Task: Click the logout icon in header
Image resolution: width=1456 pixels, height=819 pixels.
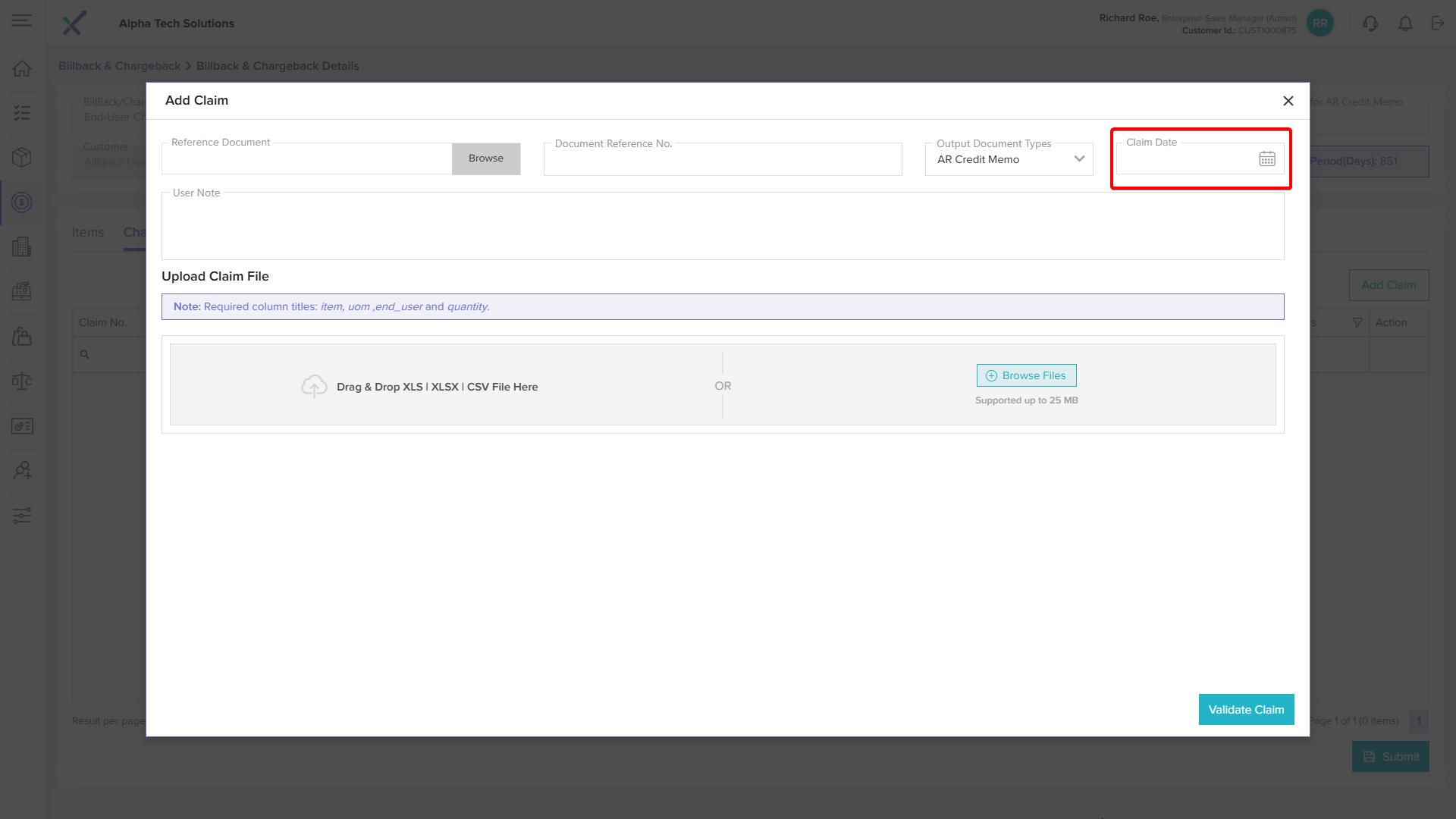Action: click(x=1437, y=24)
